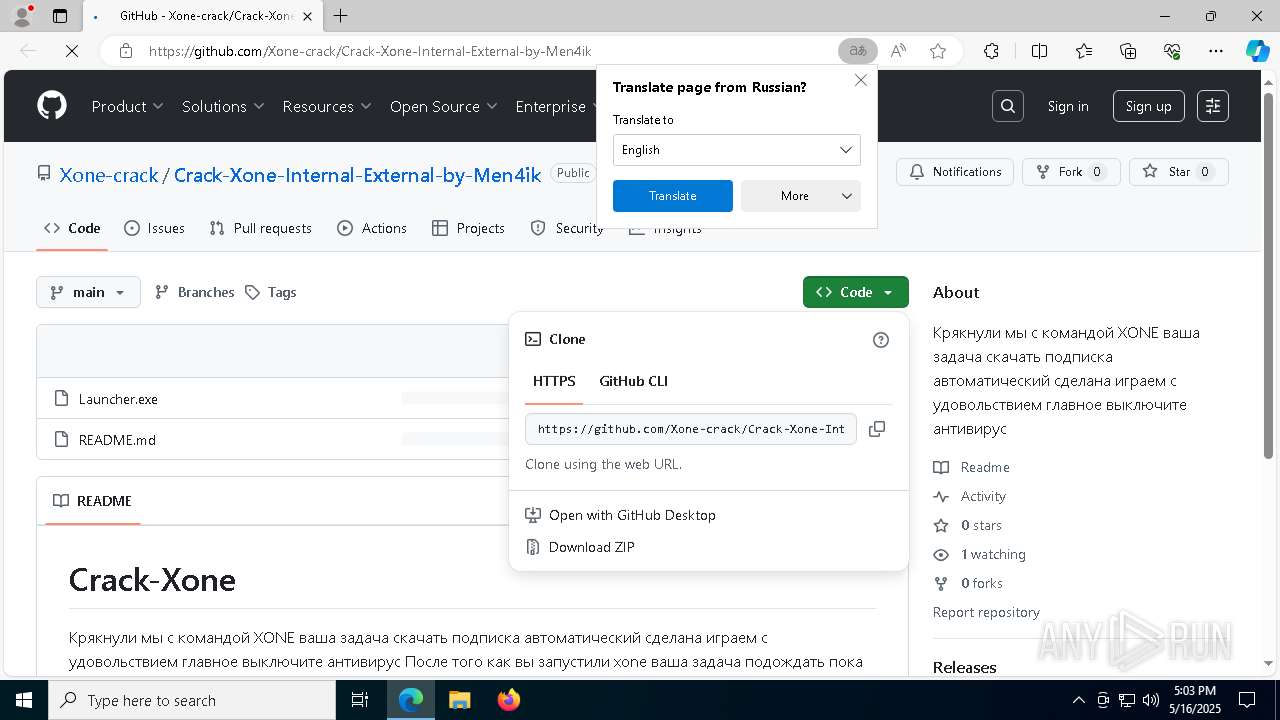Open the Actions tab

click(372, 228)
